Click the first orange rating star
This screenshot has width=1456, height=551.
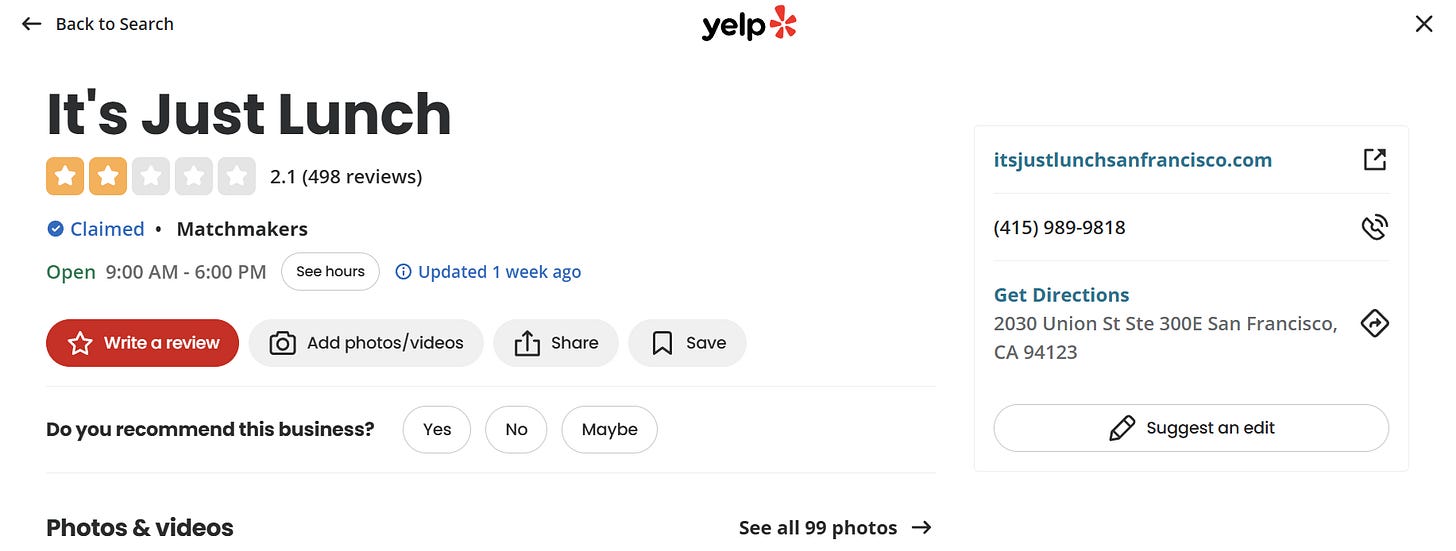click(65, 177)
